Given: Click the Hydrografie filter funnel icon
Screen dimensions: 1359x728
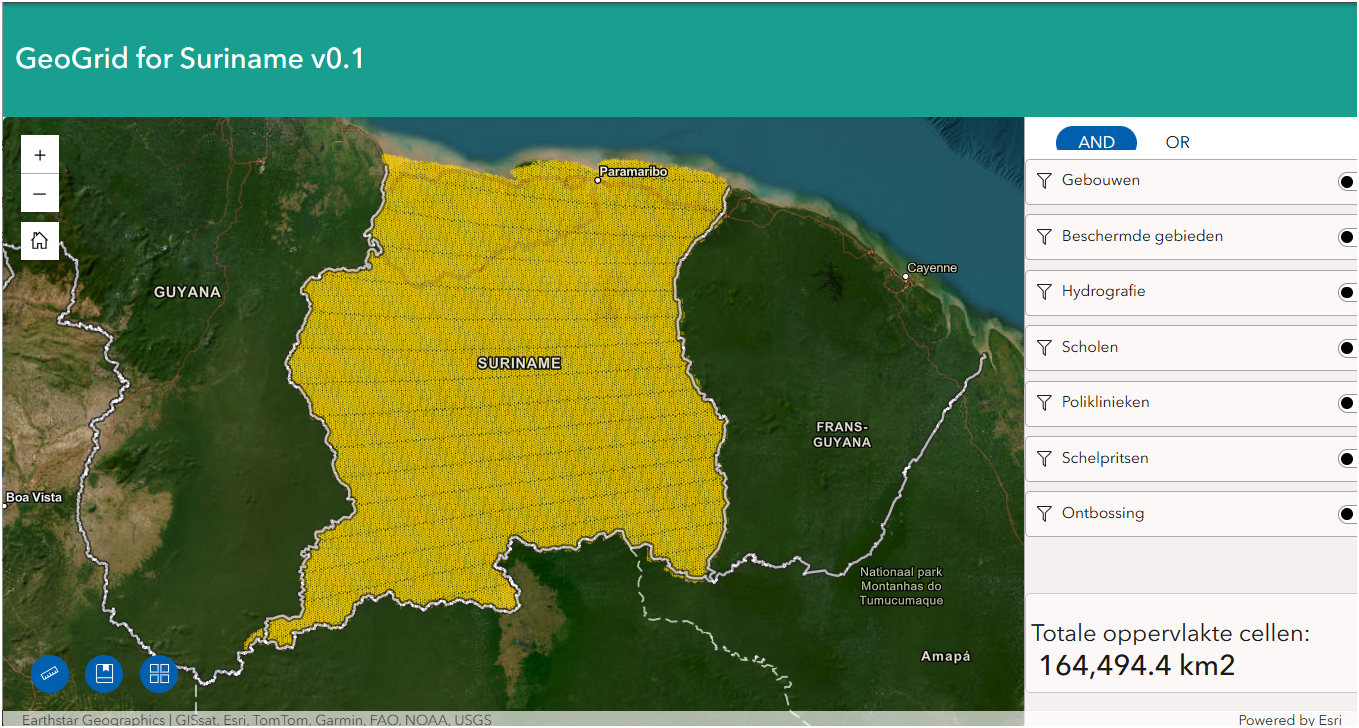Looking at the screenshot, I should (x=1044, y=292).
